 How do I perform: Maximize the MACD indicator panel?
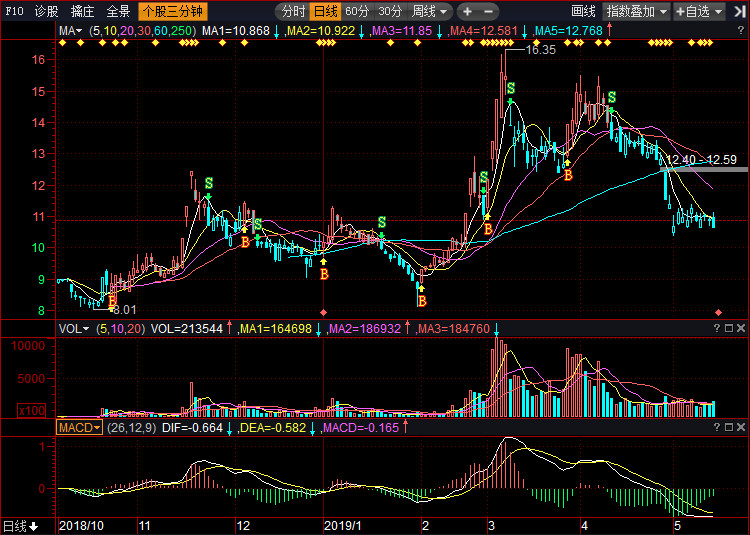point(728,427)
